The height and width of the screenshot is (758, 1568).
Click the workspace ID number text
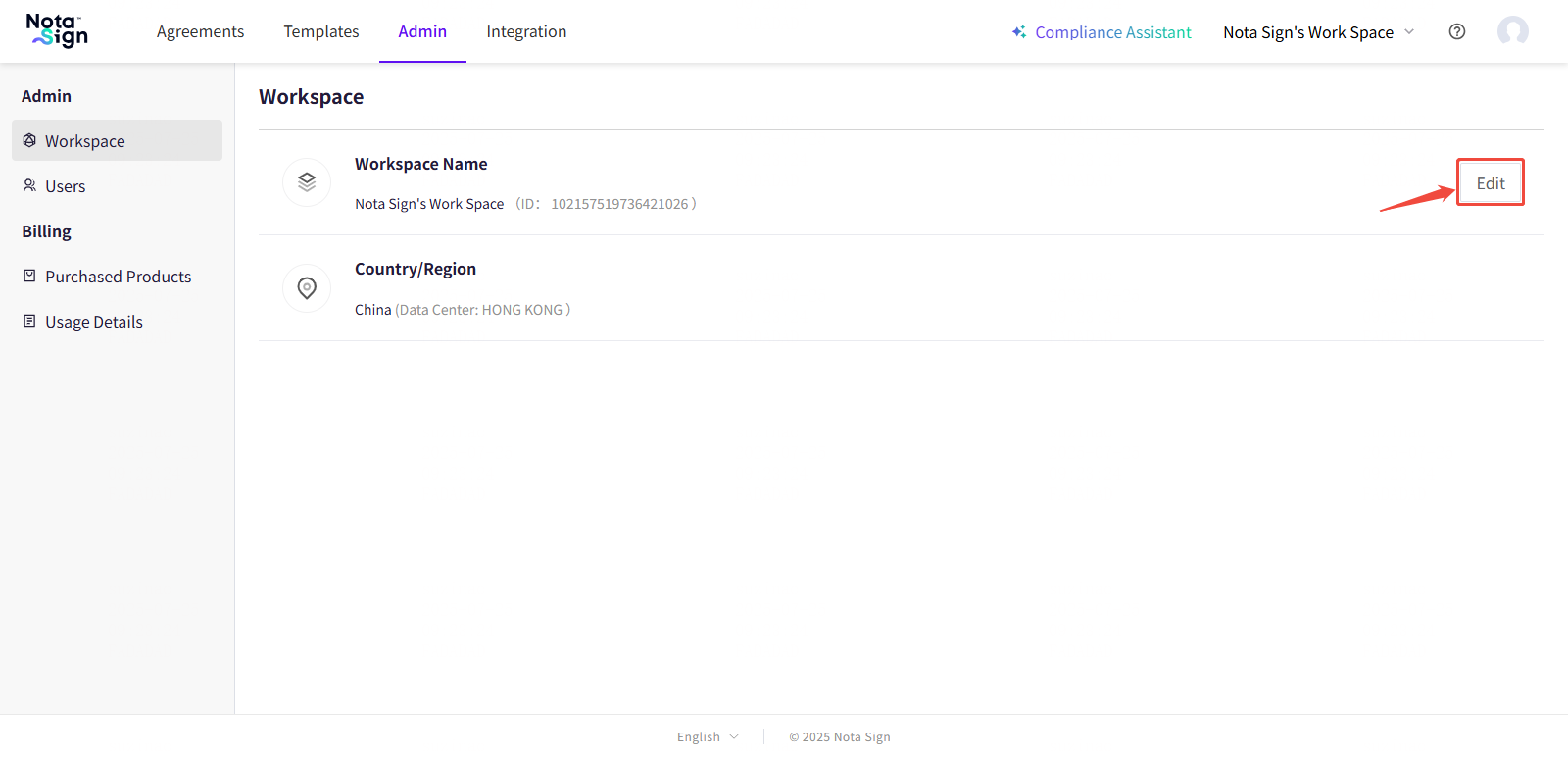pos(619,204)
